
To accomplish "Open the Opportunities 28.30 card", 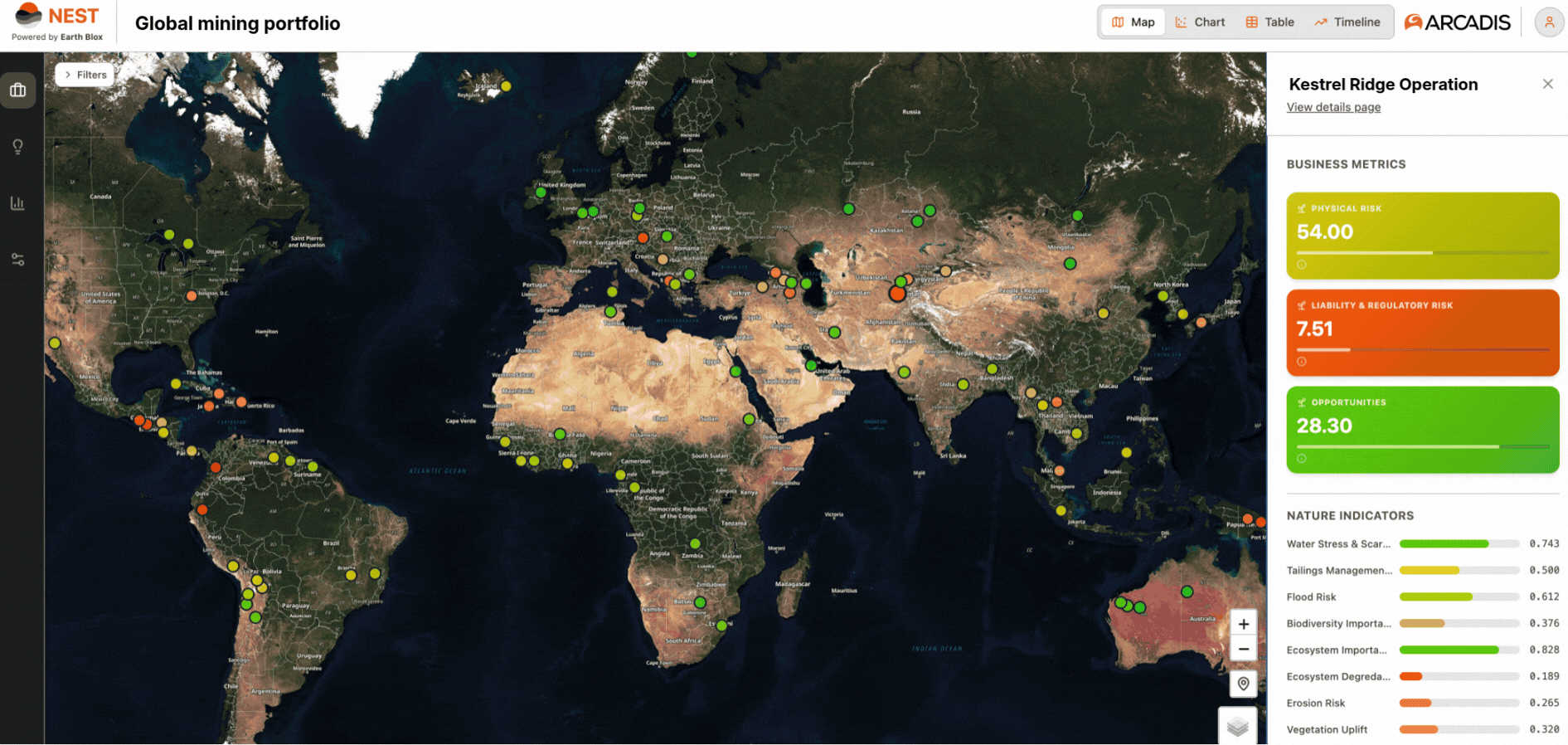I will click(x=1423, y=430).
